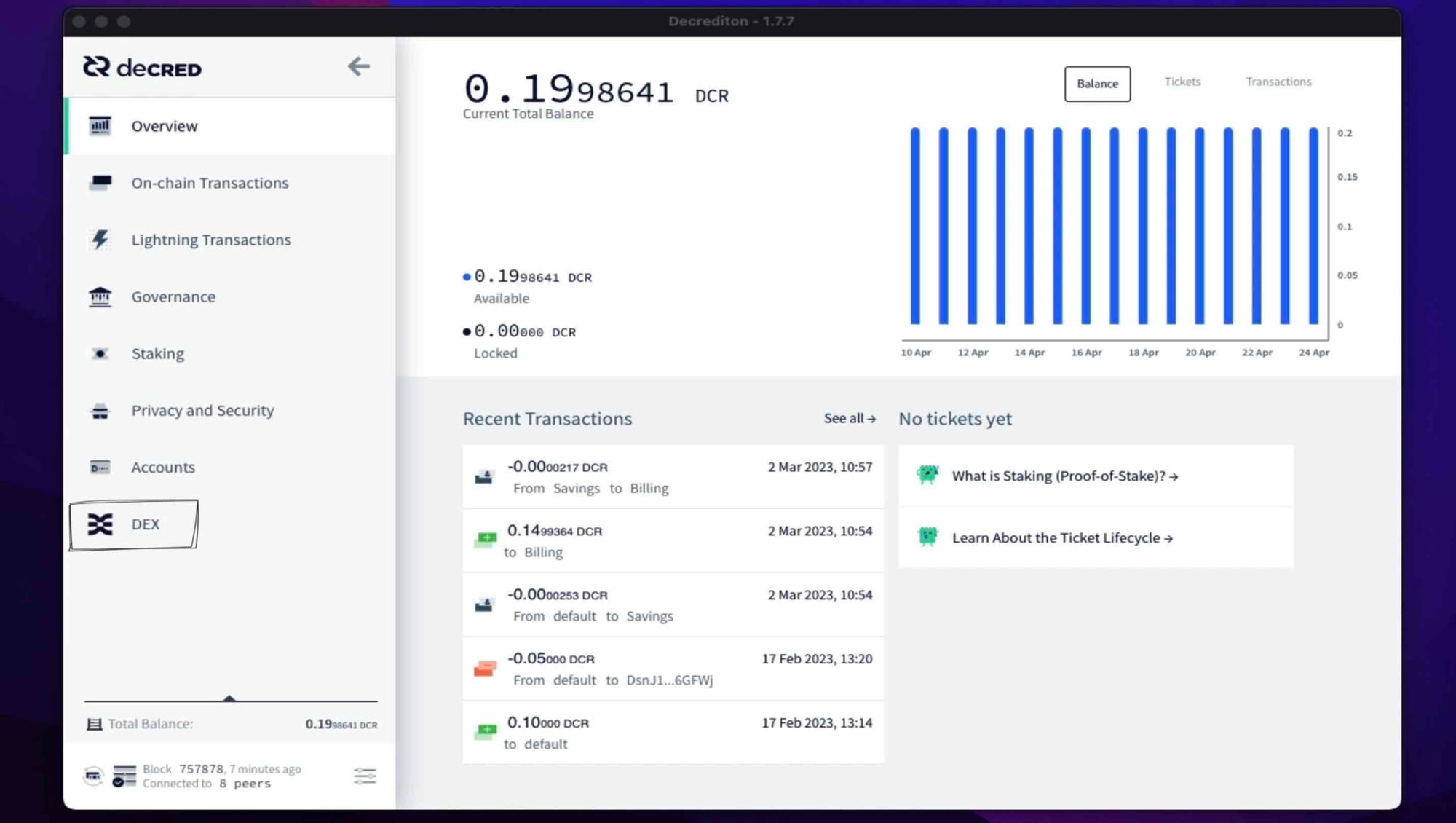The image size is (1456, 823).
Task: Collapse sidebar with back arrow
Action: [x=358, y=66]
